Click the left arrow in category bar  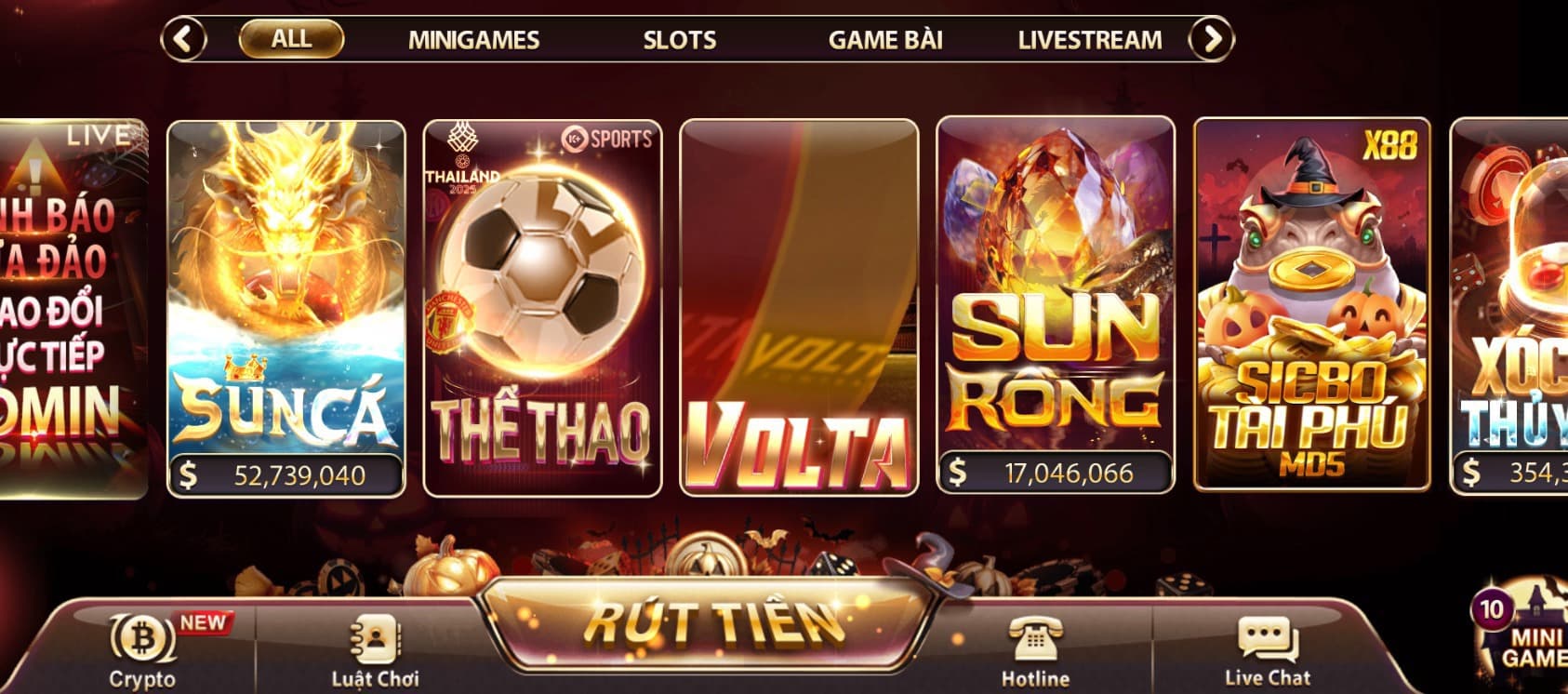point(184,39)
